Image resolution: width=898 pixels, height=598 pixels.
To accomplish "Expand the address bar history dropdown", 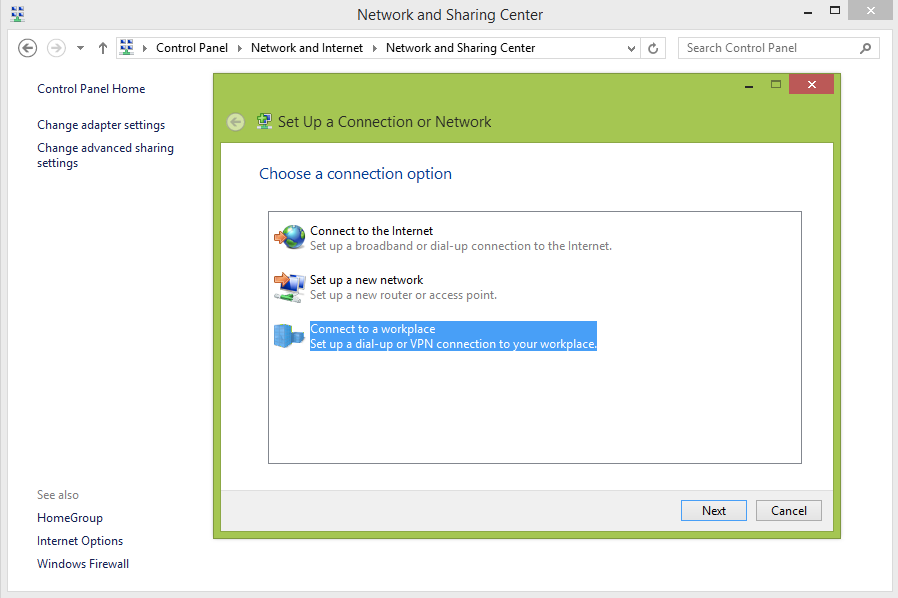I will tap(631, 48).
